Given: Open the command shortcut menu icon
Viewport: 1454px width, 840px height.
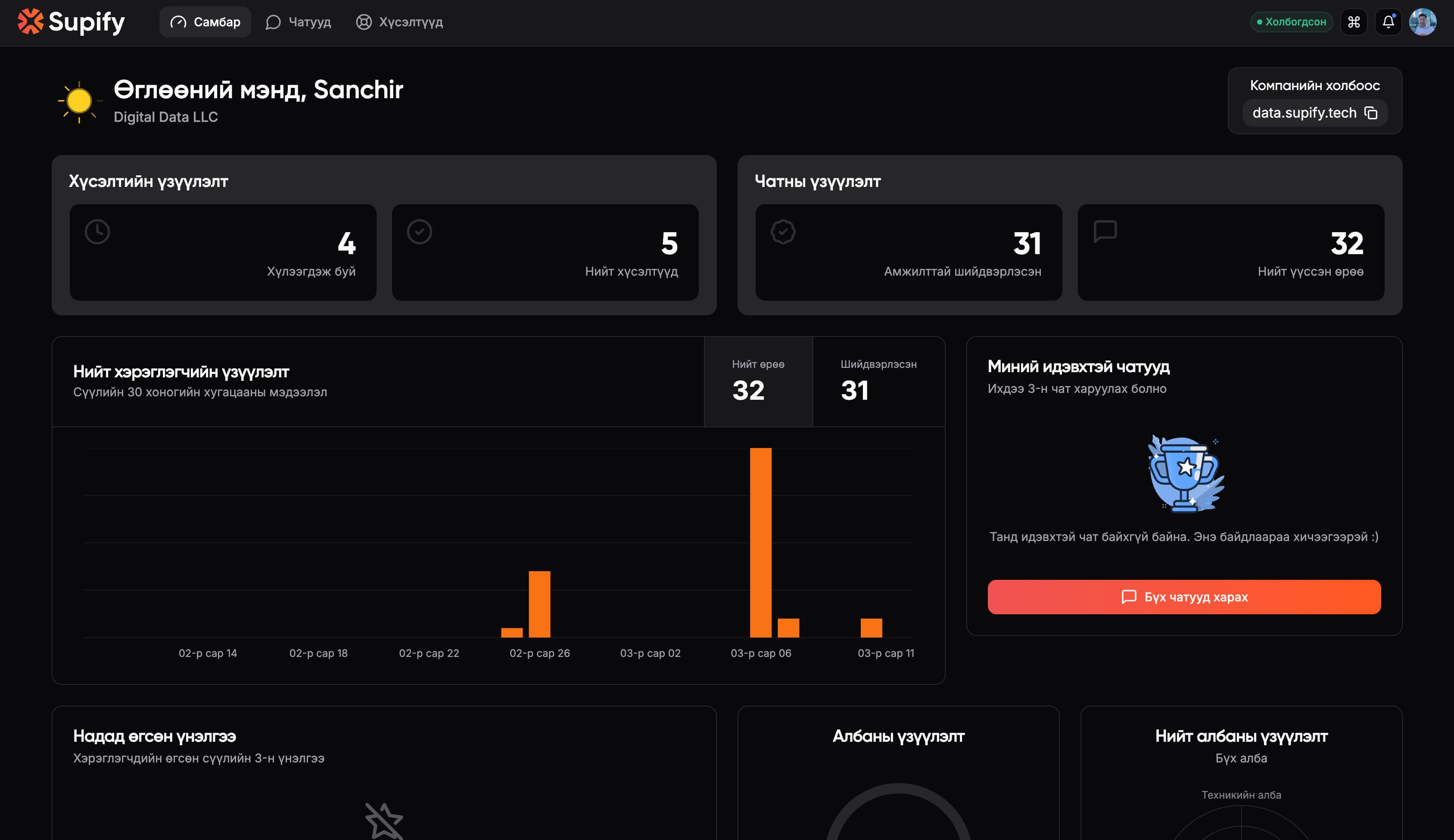Looking at the screenshot, I should click(x=1354, y=22).
